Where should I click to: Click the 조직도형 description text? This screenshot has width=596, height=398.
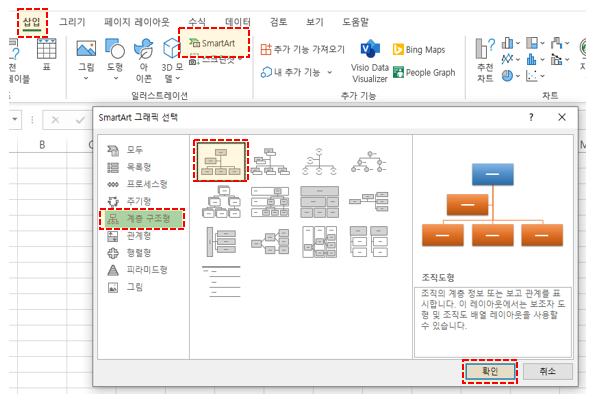click(x=493, y=309)
